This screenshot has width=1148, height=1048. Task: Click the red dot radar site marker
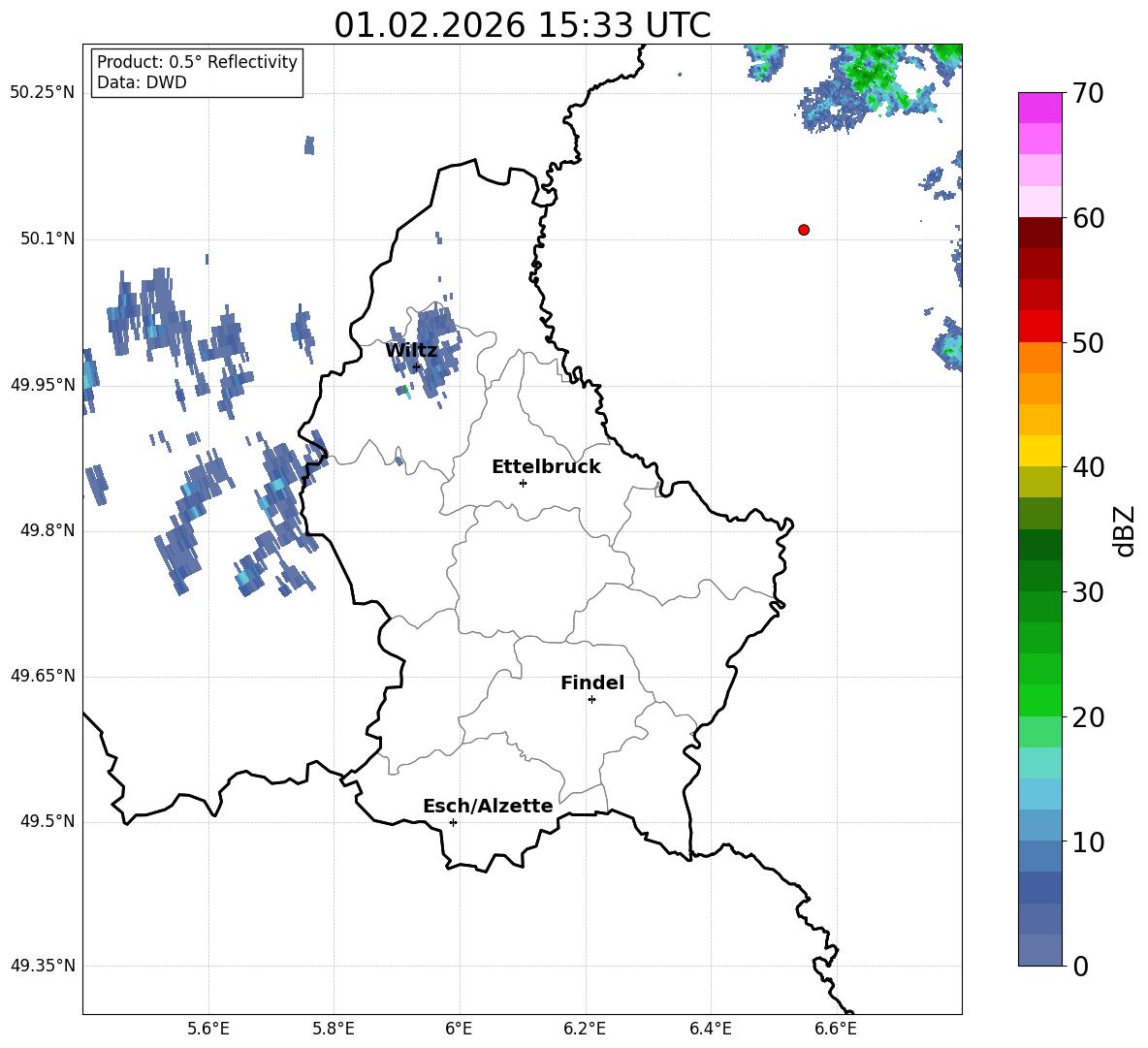tap(804, 230)
